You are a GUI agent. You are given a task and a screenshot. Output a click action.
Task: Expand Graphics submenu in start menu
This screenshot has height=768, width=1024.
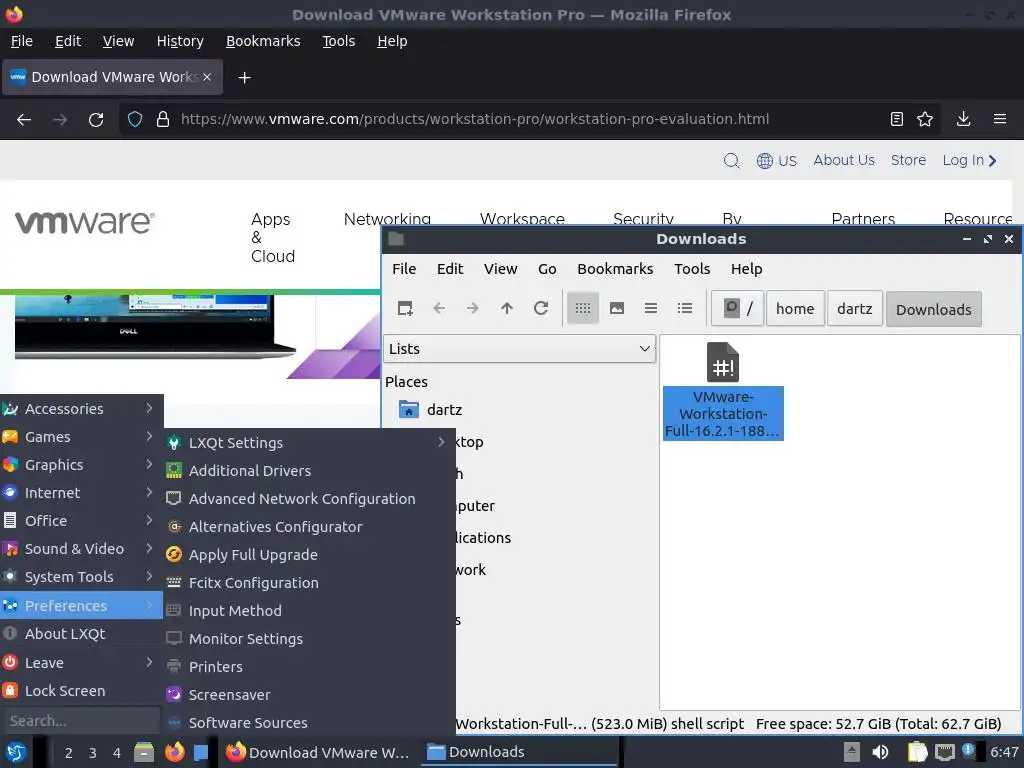(x=82, y=465)
